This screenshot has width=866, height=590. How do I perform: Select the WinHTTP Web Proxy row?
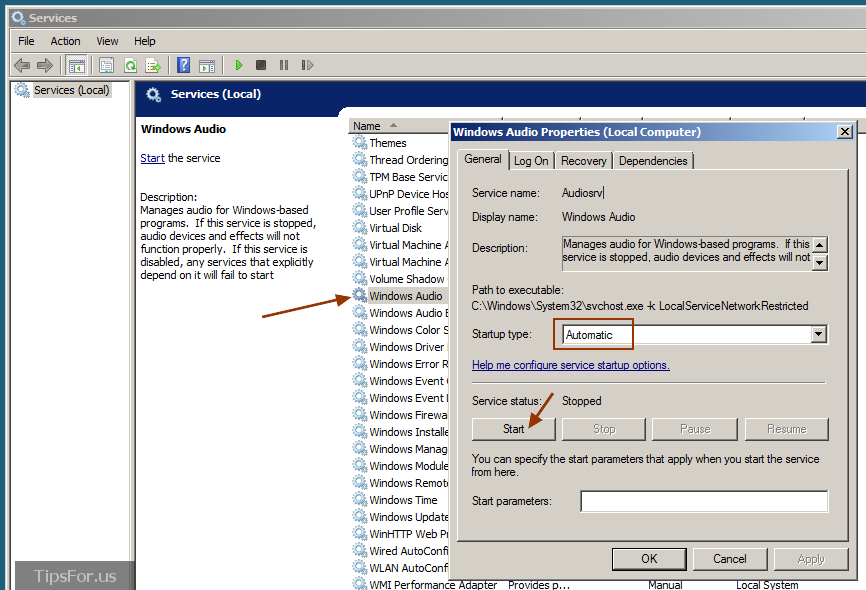(400, 534)
